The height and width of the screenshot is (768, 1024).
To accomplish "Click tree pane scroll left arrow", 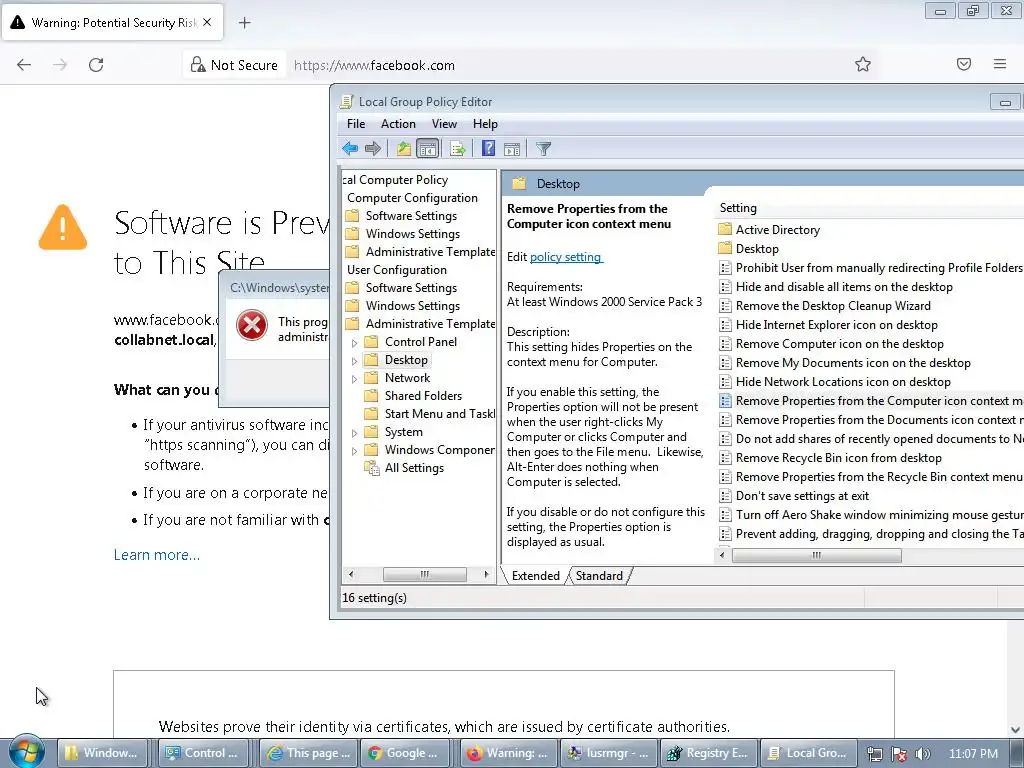I will click(x=351, y=575).
